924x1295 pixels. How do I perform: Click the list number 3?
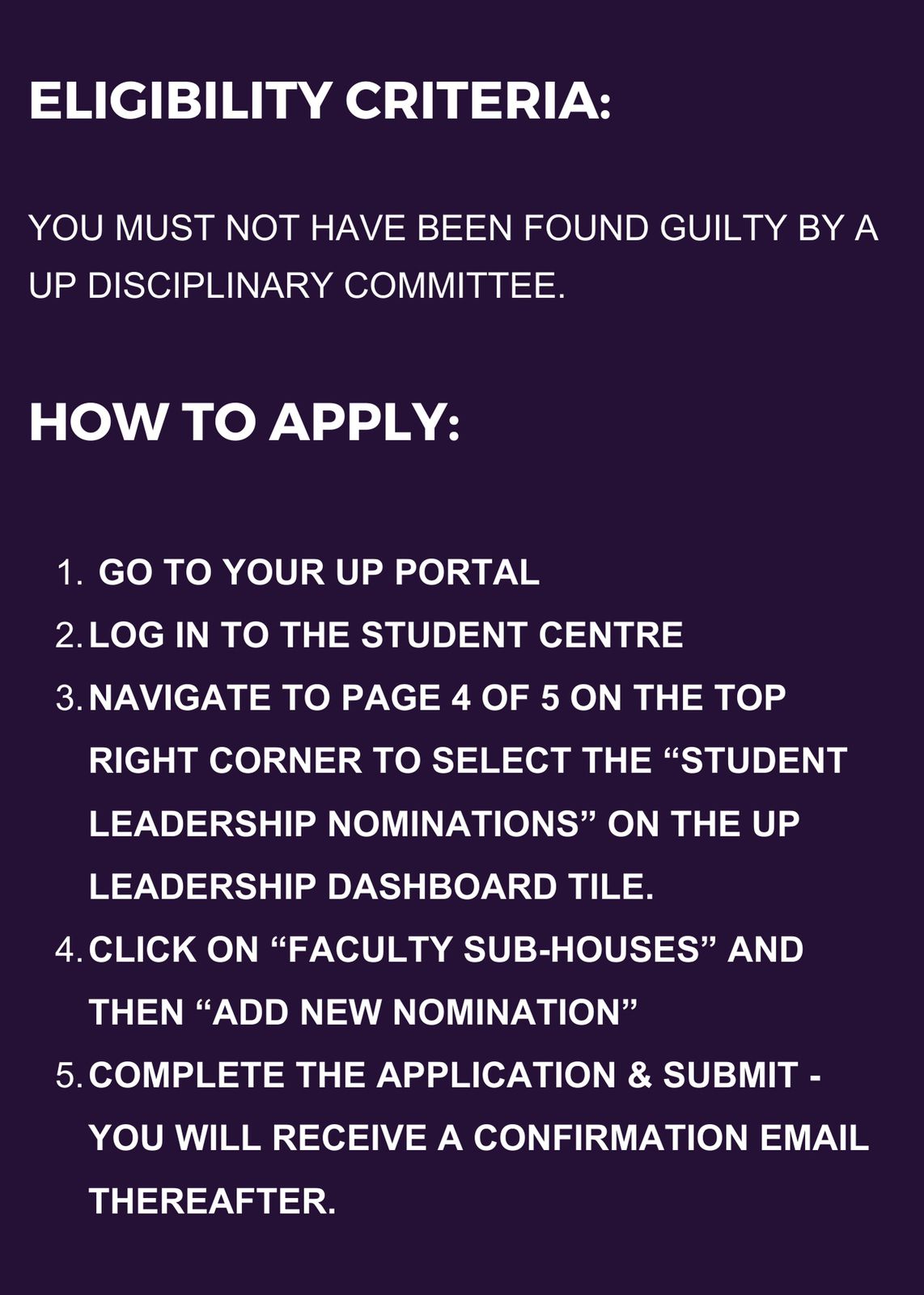(70, 698)
